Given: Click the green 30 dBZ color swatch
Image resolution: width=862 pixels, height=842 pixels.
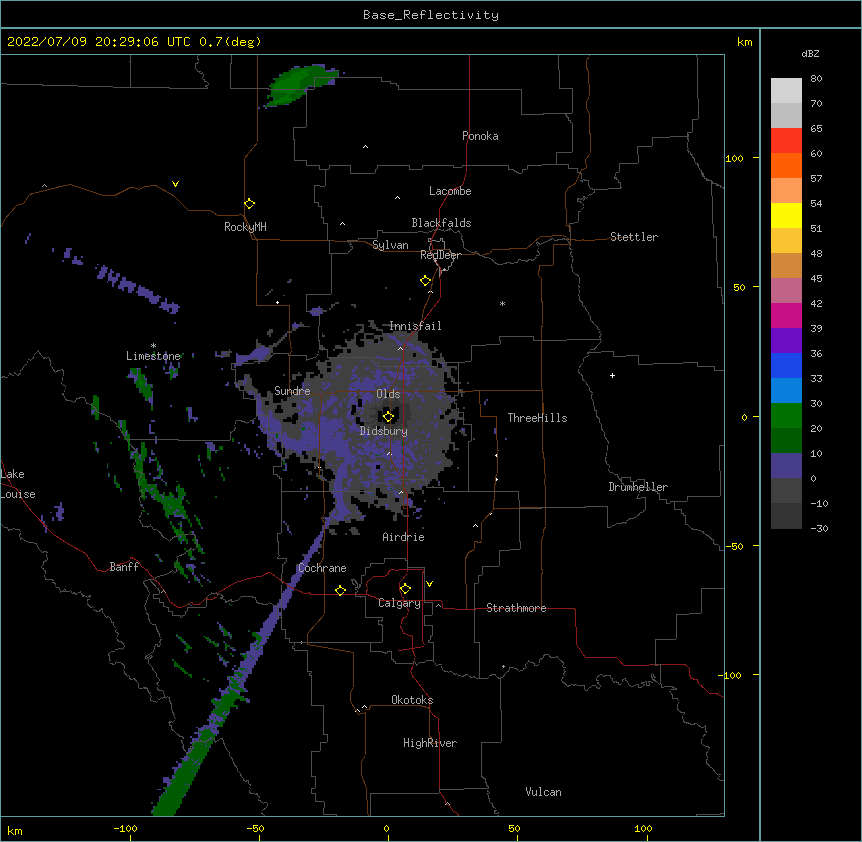Looking at the screenshot, I should click(x=786, y=416).
